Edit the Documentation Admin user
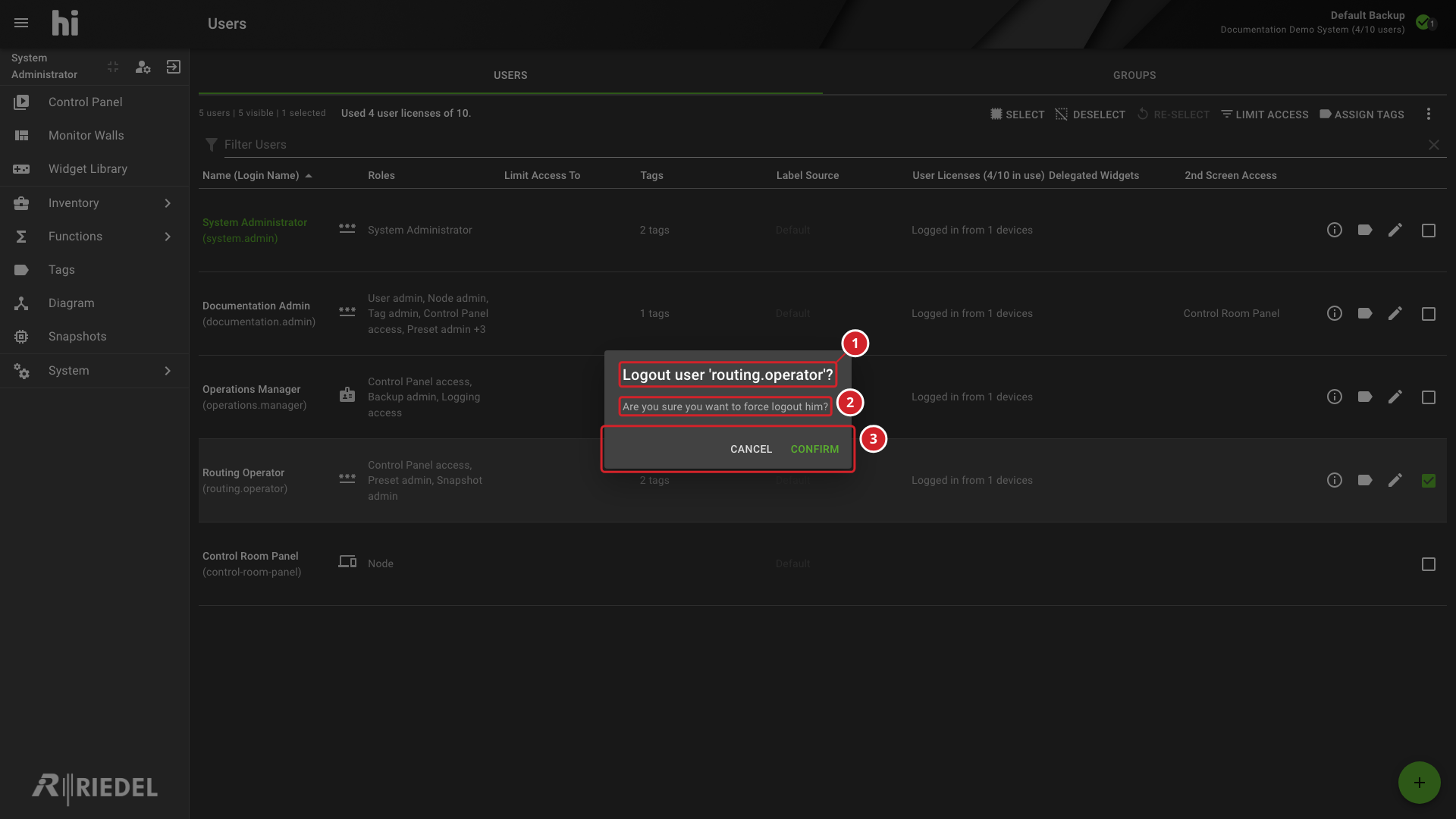Viewport: 1456px width, 819px height. [x=1395, y=313]
